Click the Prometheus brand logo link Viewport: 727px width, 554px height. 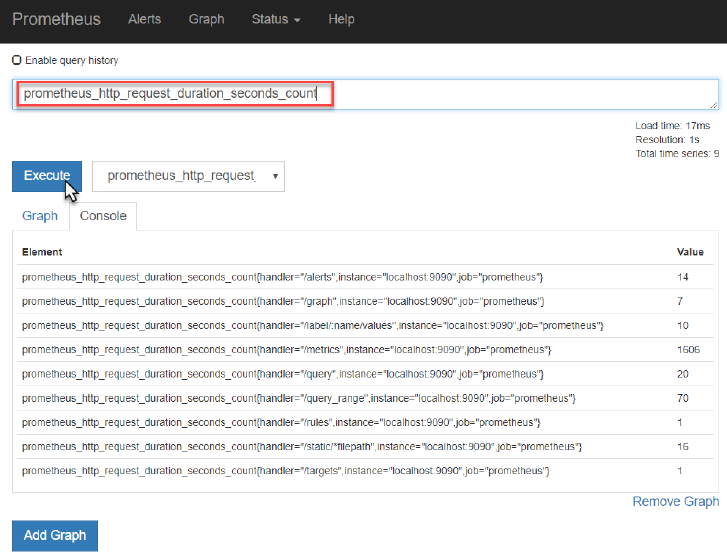pos(56,19)
